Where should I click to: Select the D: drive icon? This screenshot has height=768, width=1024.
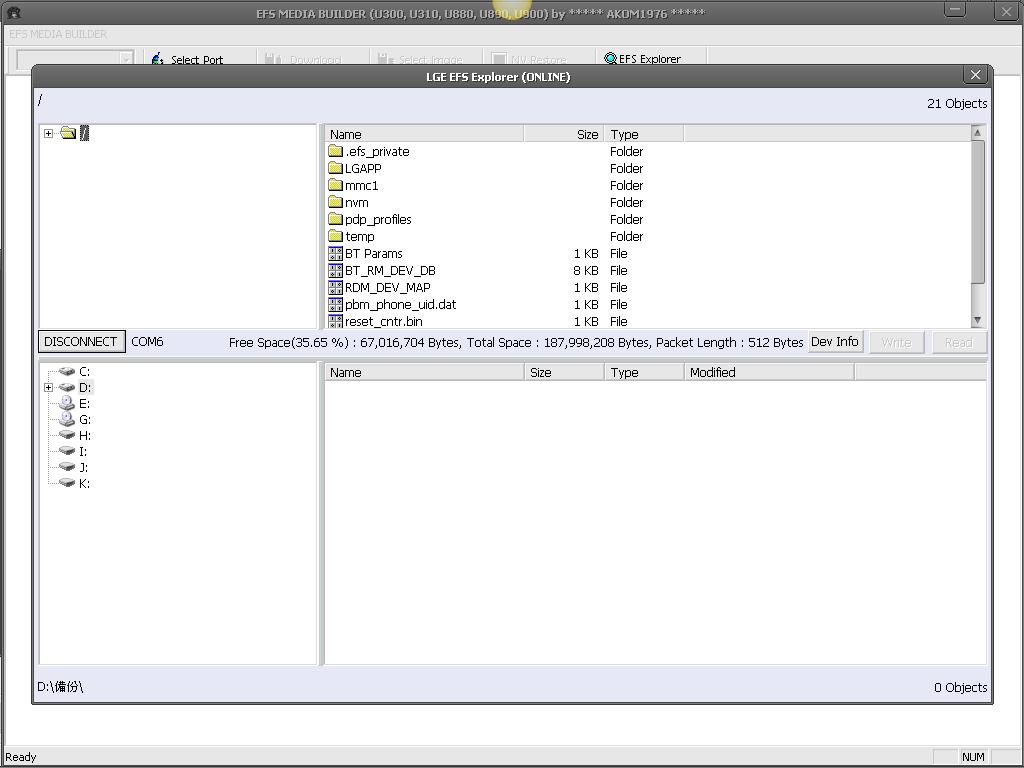tap(67, 387)
